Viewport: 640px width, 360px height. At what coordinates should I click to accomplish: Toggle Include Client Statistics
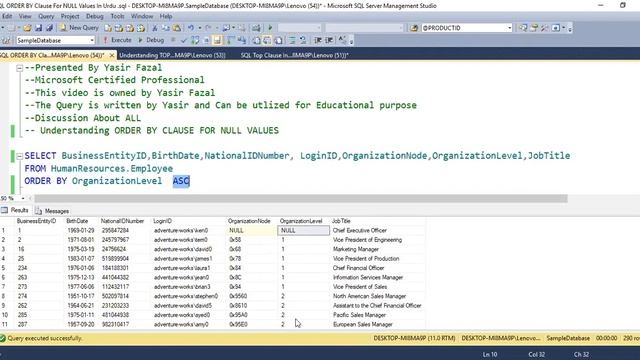click(x=242, y=40)
